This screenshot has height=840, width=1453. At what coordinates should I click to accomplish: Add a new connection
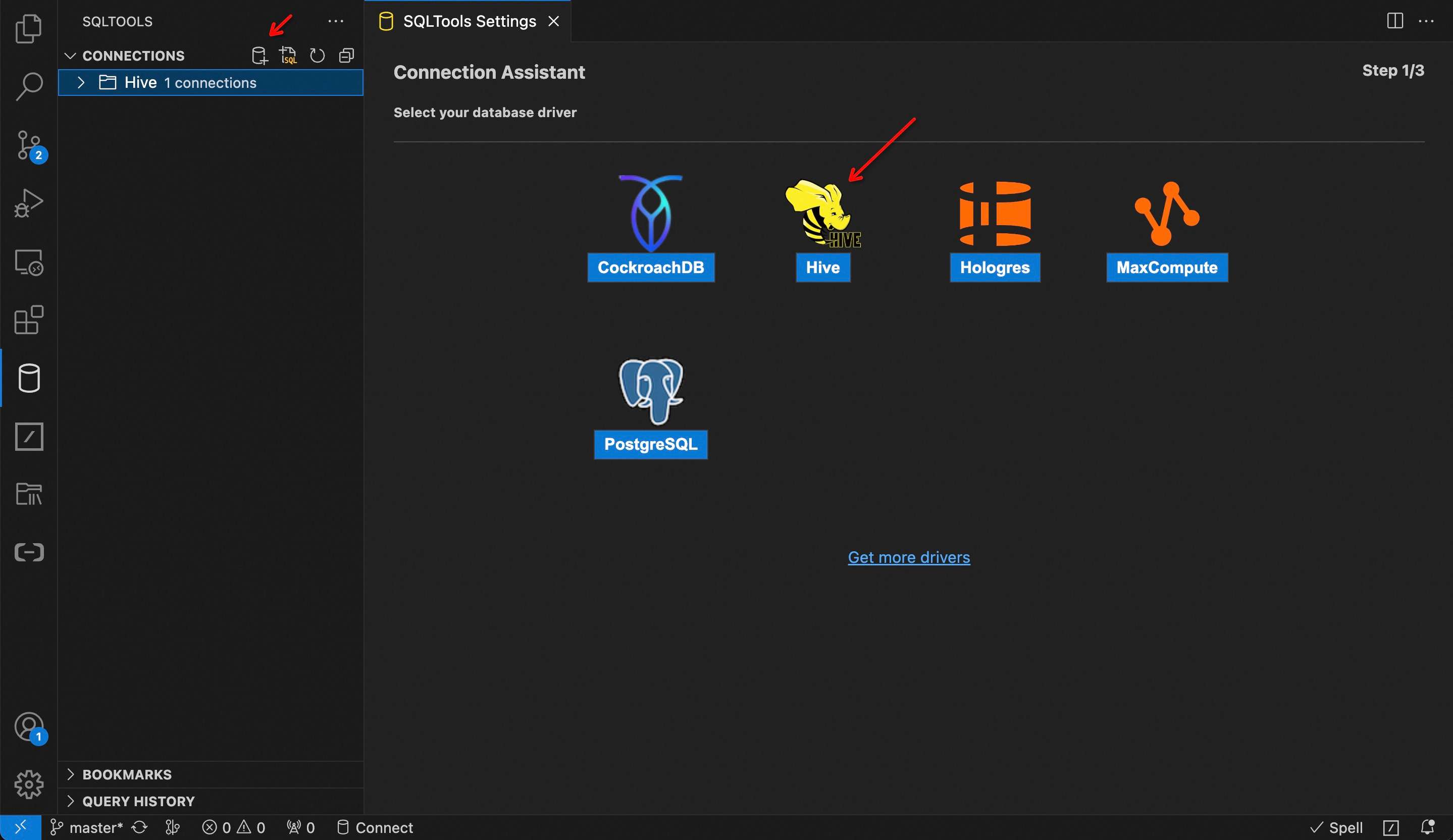pyautogui.click(x=260, y=56)
